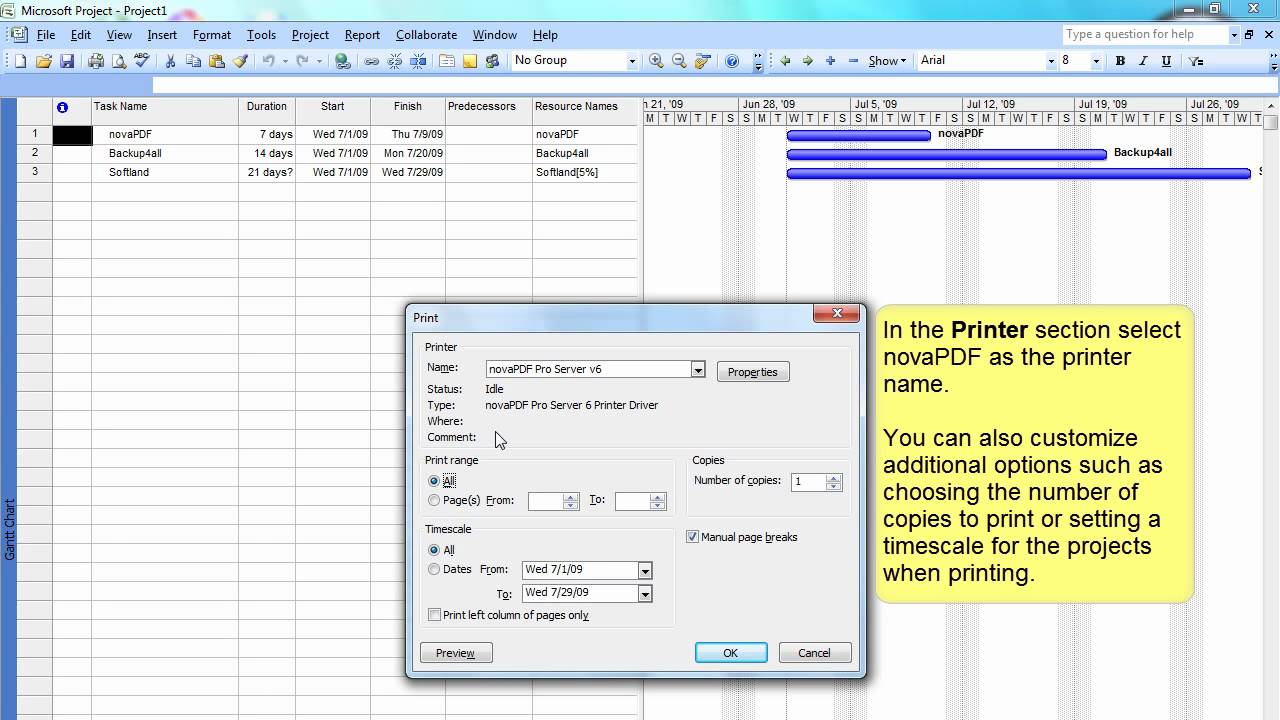Click the Redo arrow icon
The image size is (1280, 720).
point(302,61)
